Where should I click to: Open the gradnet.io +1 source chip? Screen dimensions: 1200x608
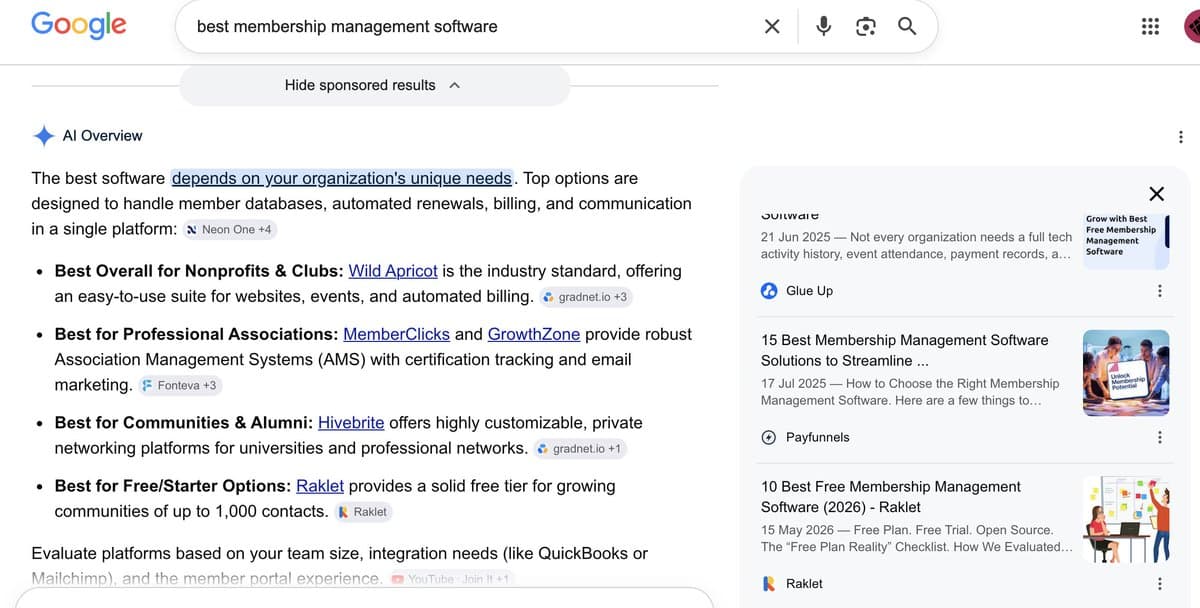[x=580, y=449]
